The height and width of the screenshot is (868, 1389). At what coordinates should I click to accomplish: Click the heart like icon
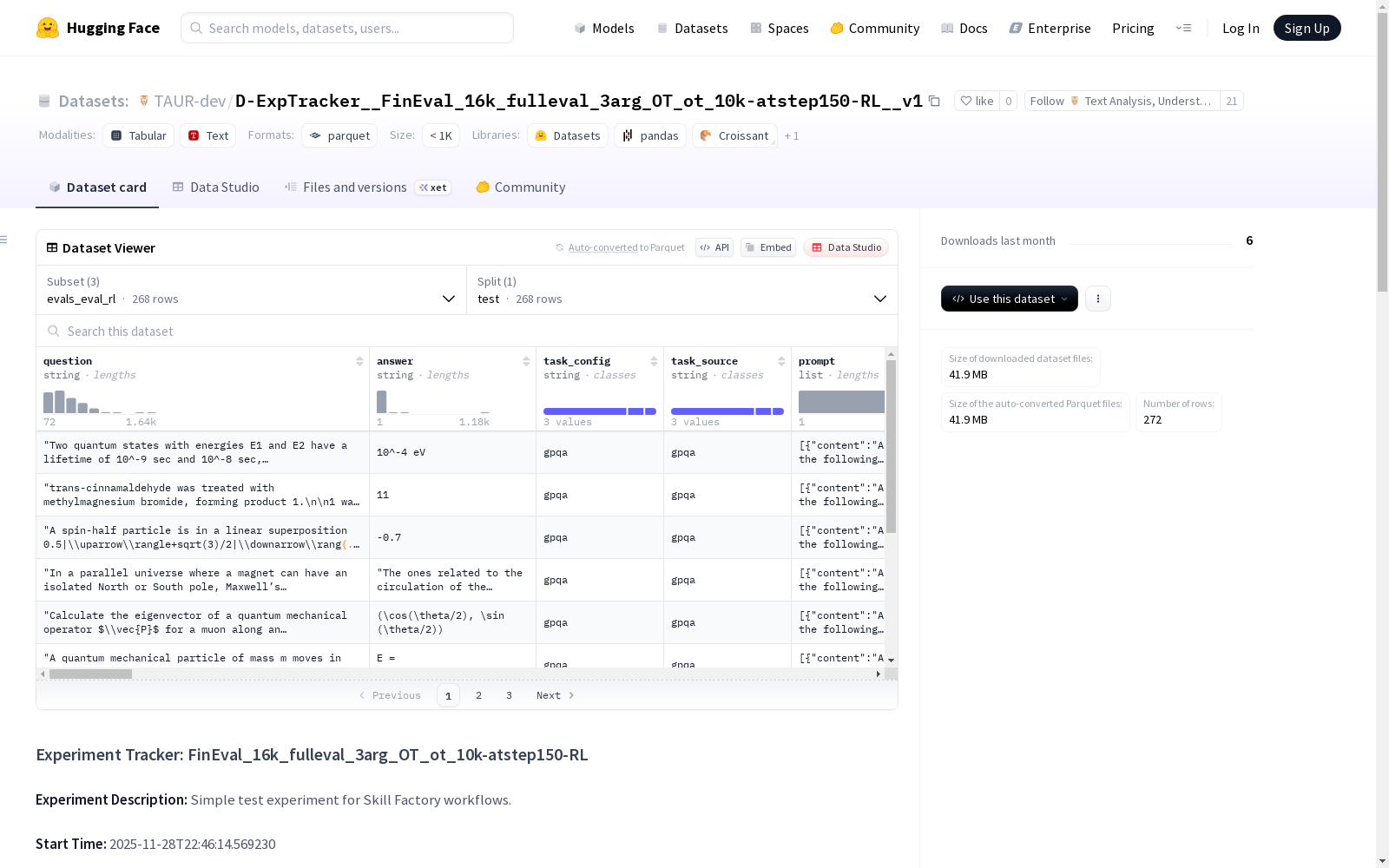[x=966, y=101]
